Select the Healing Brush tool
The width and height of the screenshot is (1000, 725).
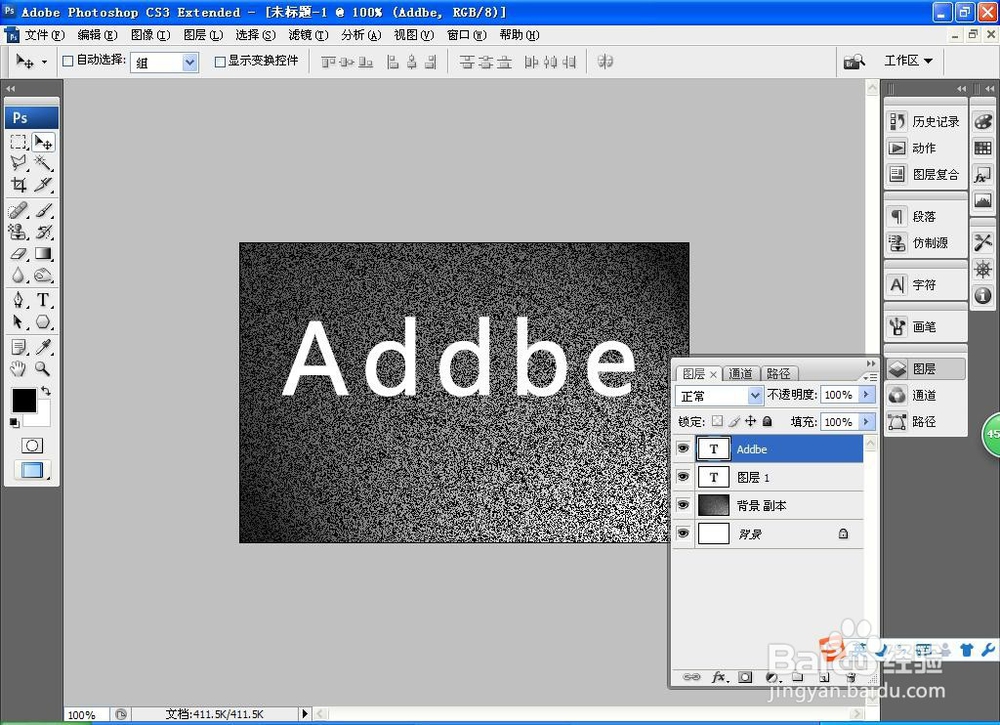pyautogui.click(x=18, y=210)
